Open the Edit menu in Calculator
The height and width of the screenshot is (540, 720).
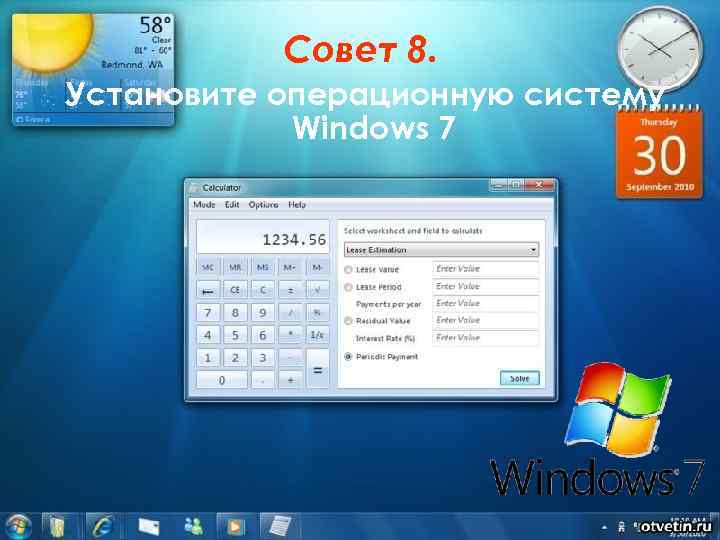point(232,205)
